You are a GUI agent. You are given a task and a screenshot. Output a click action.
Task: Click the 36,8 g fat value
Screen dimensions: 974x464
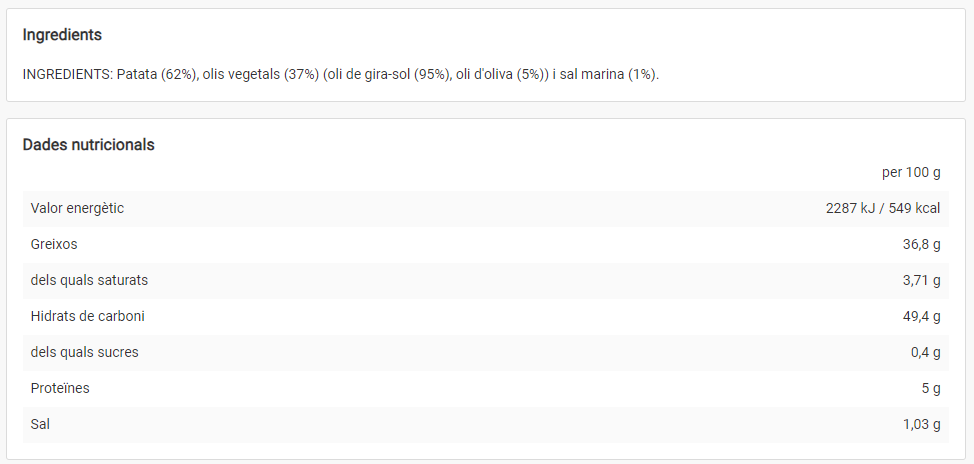[921, 244]
